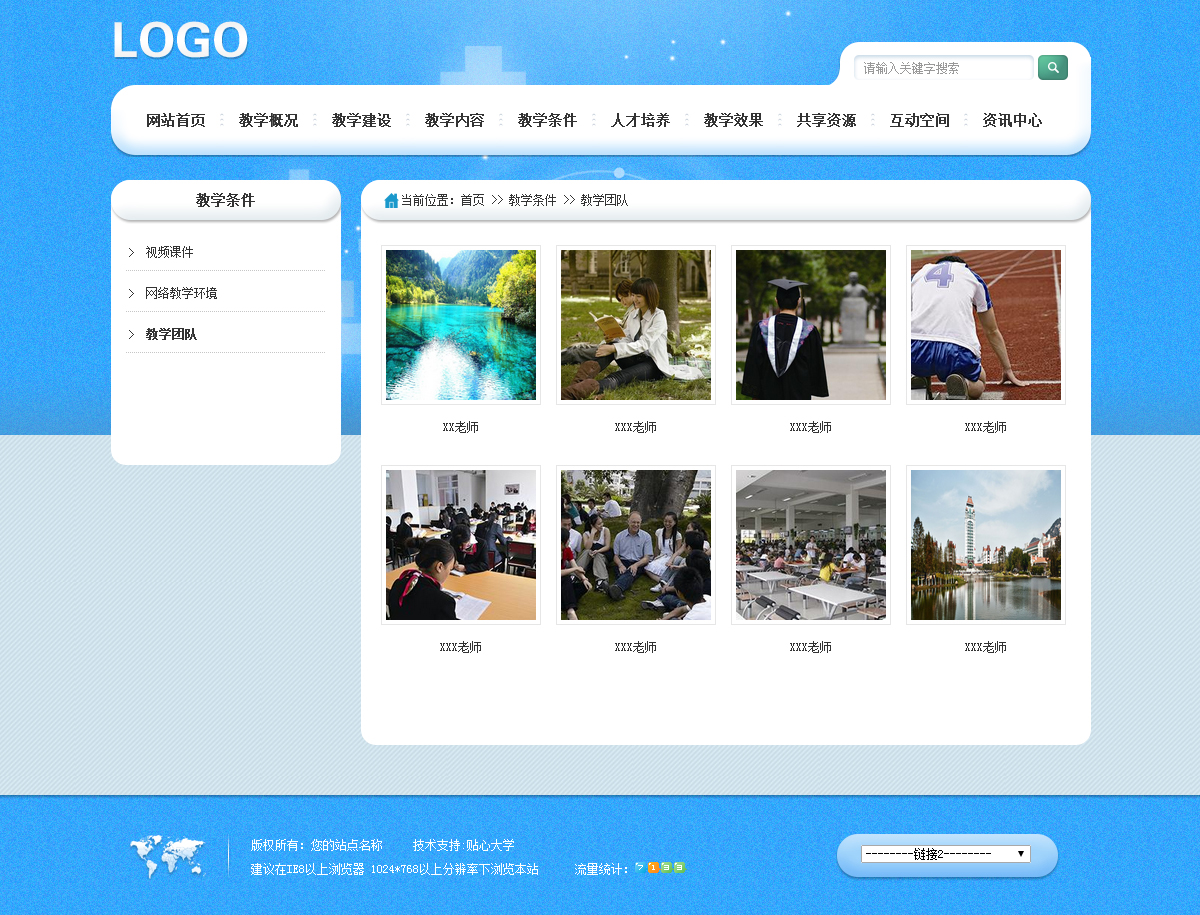Open the 链接2 dropdown in footer
Viewport: 1200px width, 915px height.
[x=945, y=854]
